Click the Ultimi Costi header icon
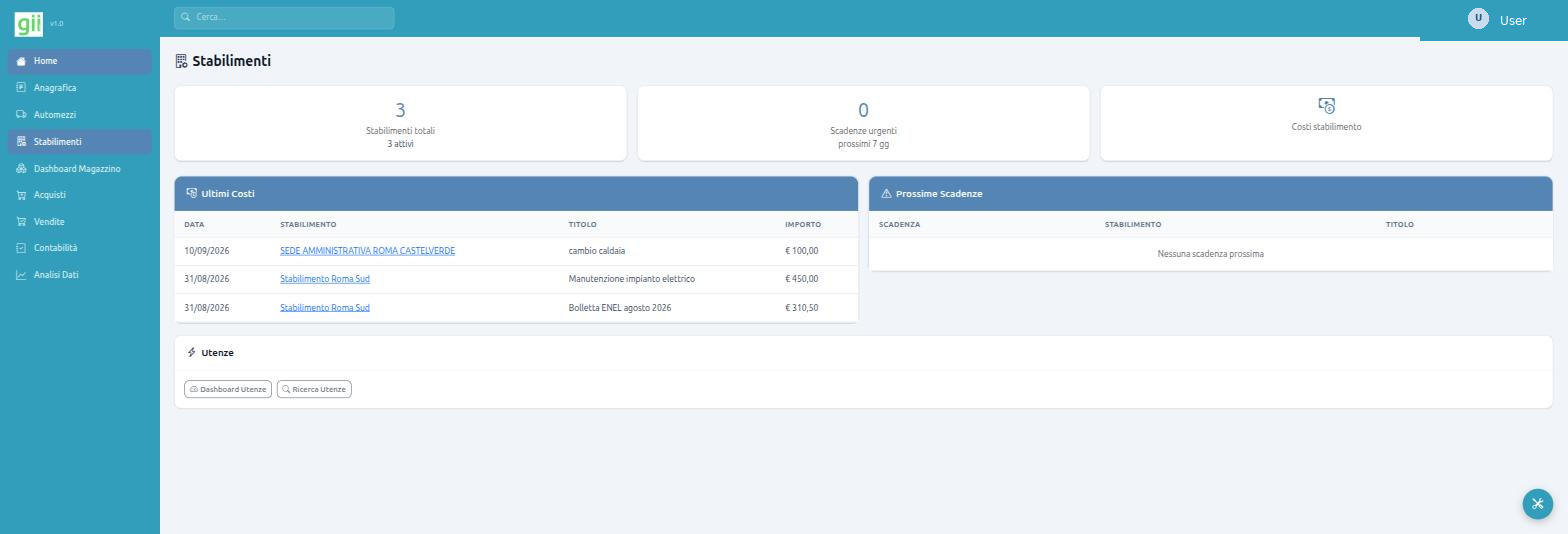Viewport: 1568px width, 534px height. [191, 193]
